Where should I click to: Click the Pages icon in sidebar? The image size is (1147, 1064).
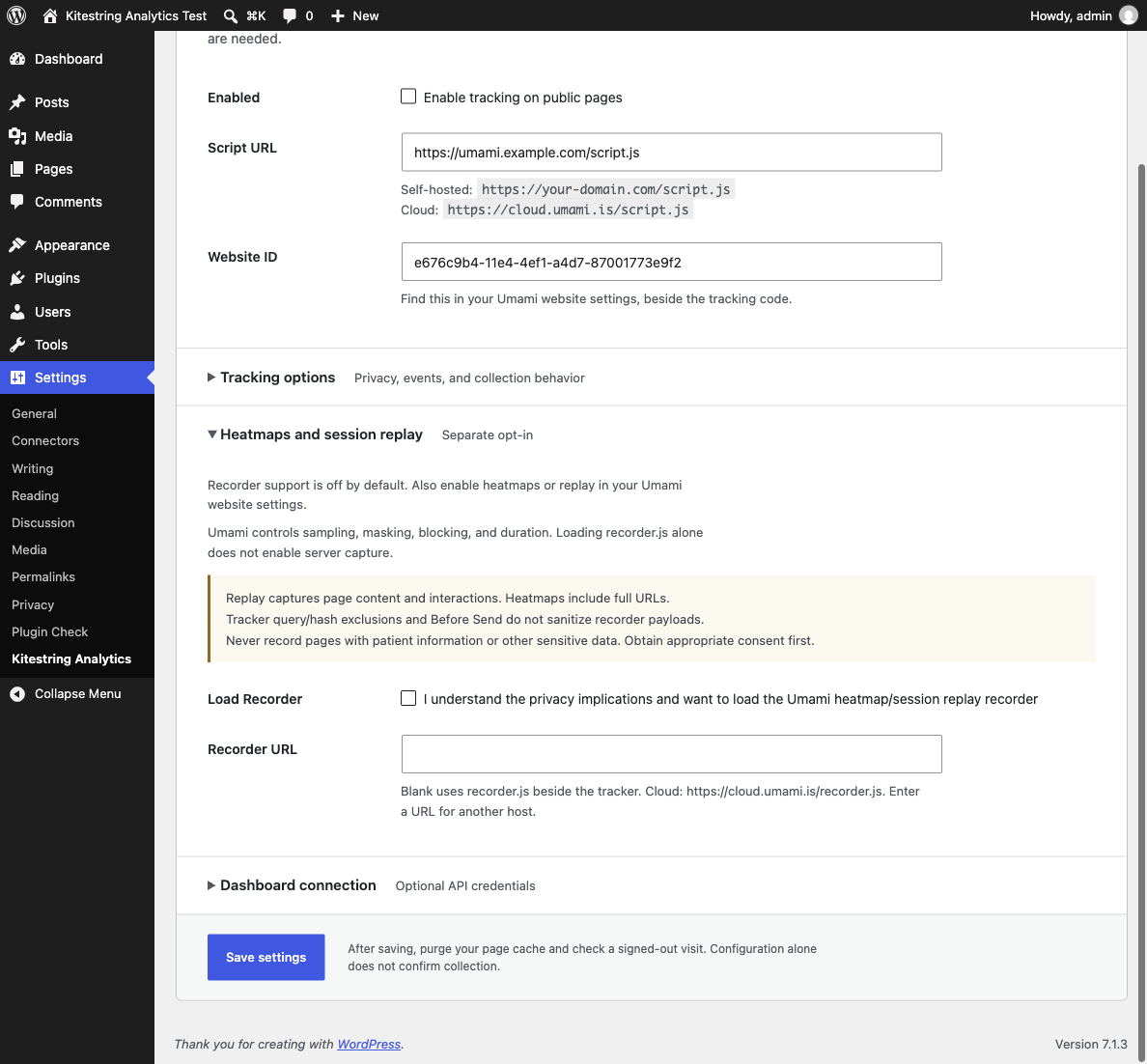click(17, 169)
